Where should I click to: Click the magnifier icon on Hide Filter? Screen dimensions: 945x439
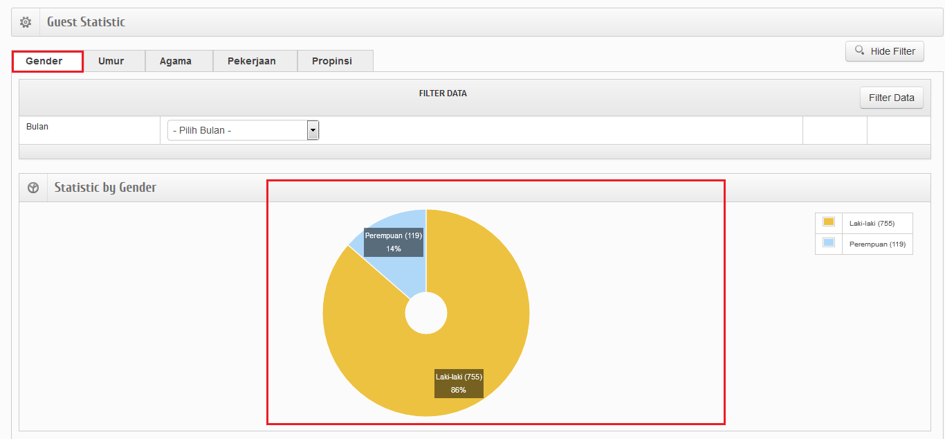coord(859,50)
